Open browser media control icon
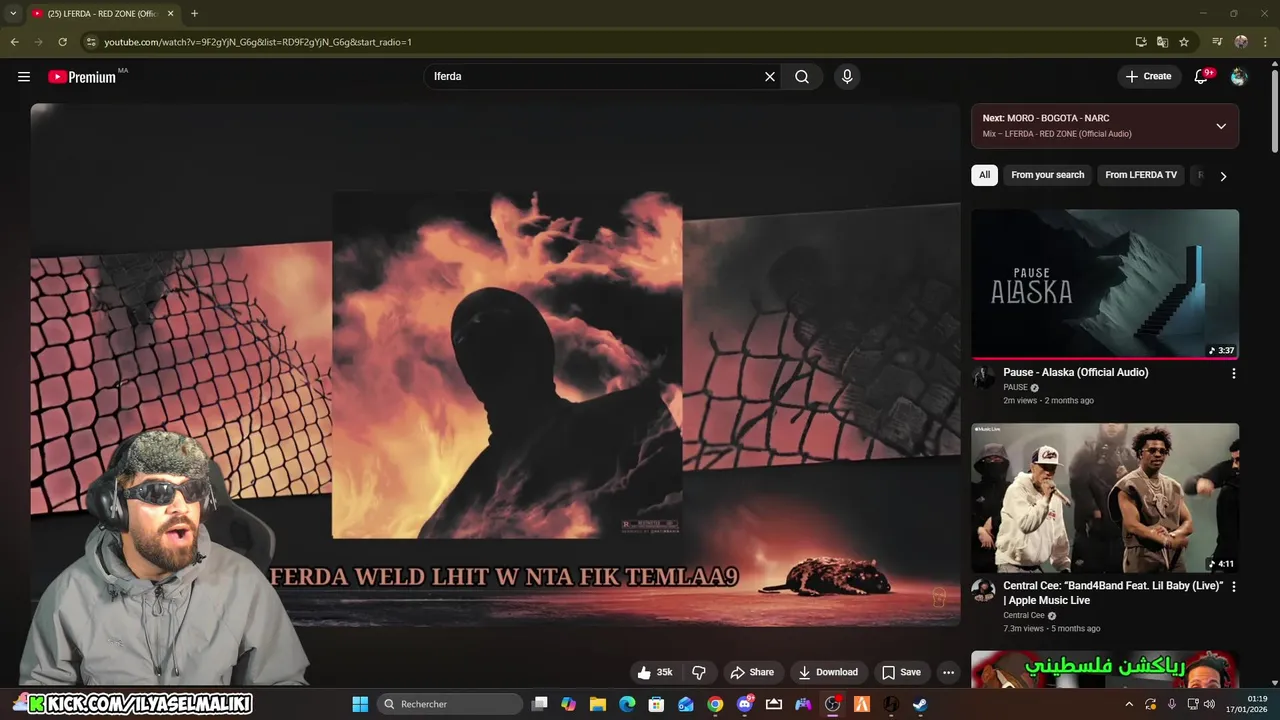 click(x=1217, y=42)
